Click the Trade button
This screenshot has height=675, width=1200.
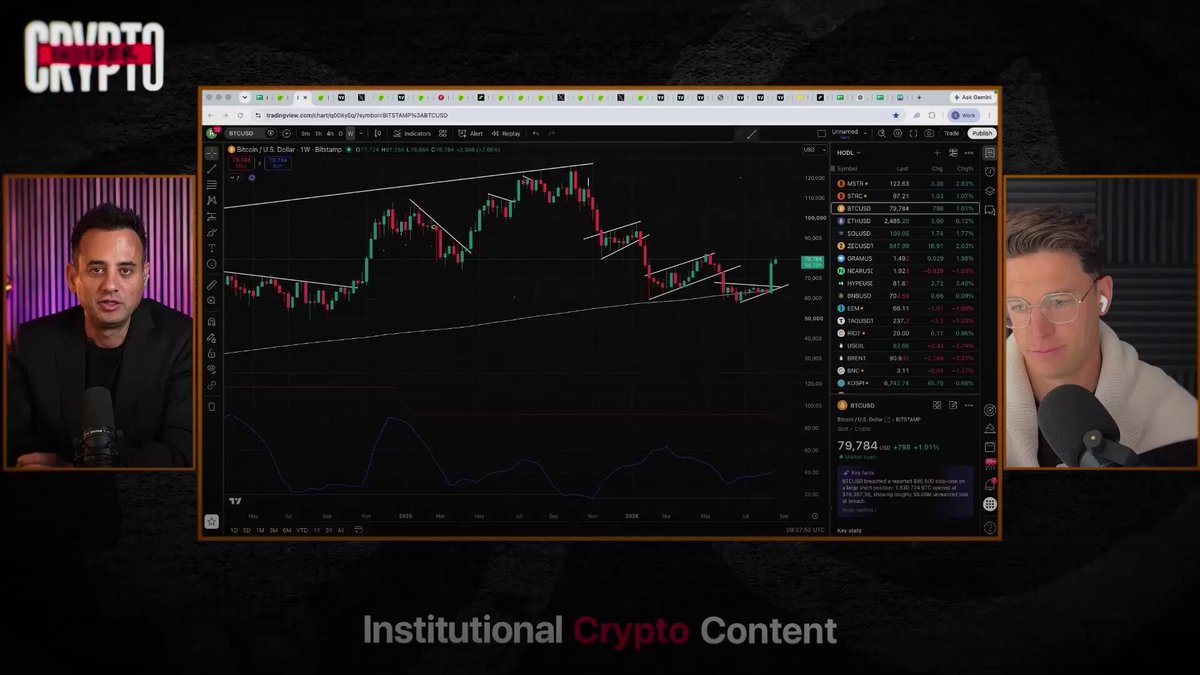pos(951,133)
